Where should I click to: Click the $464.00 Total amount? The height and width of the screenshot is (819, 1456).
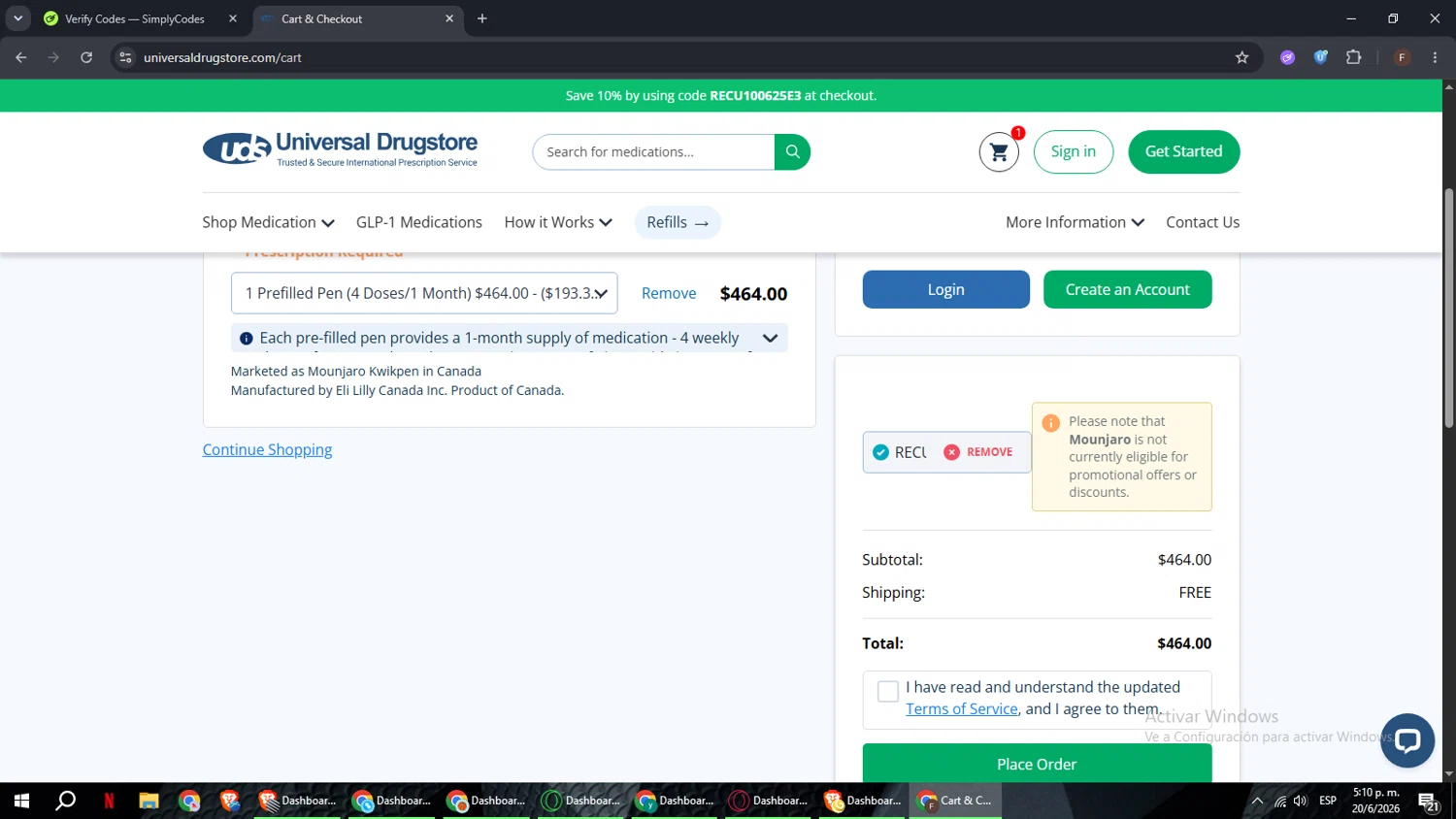[x=1184, y=643]
